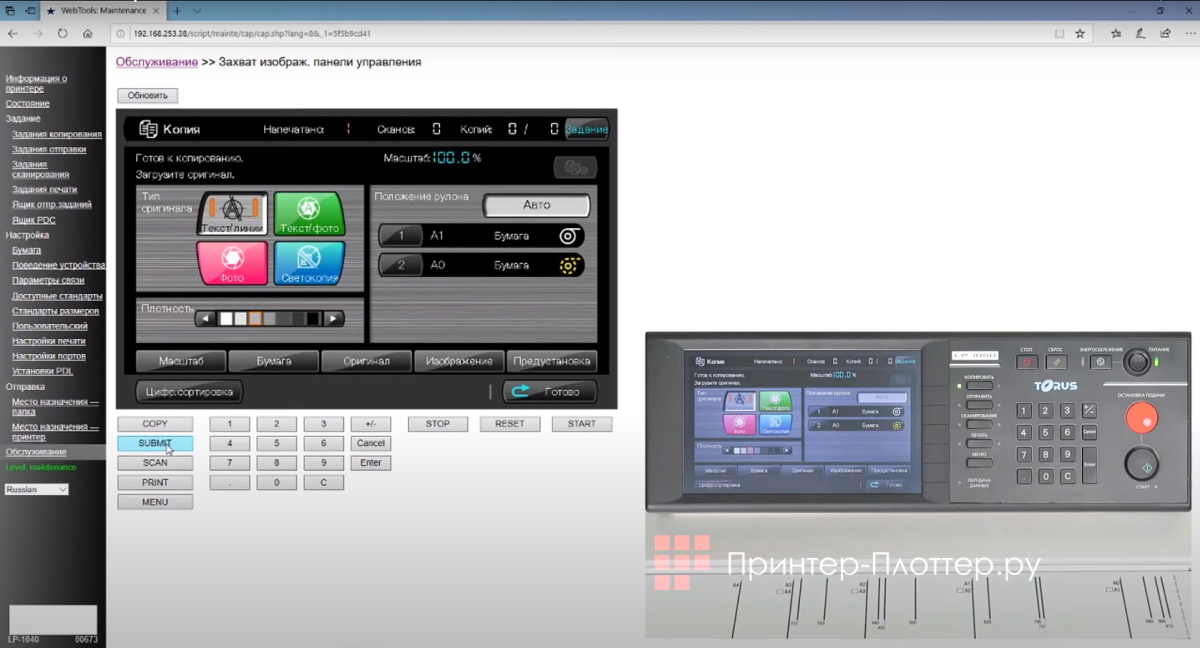Open the Масштаб tab on panel
The width and height of the screenshot is (1200, 648).
181,361
